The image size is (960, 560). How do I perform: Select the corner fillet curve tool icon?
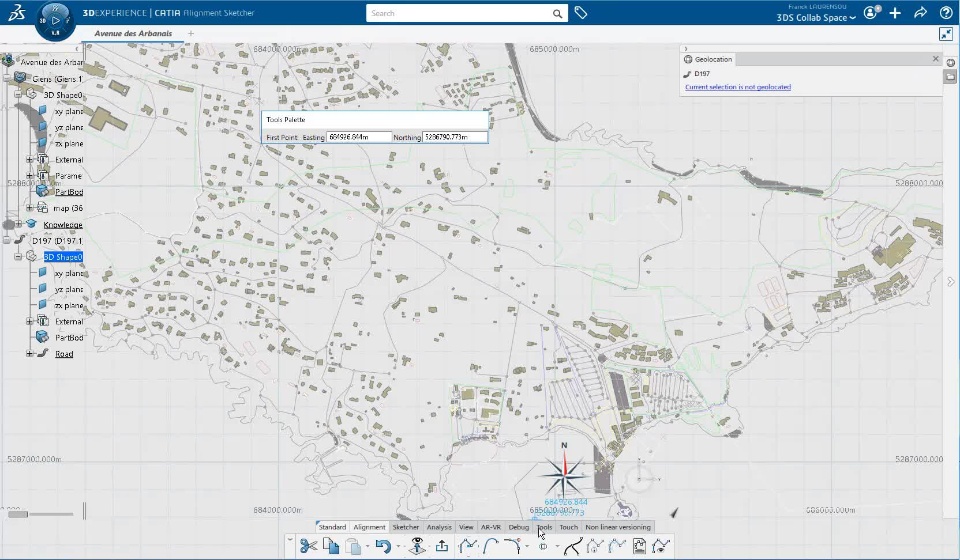point(512,545)
